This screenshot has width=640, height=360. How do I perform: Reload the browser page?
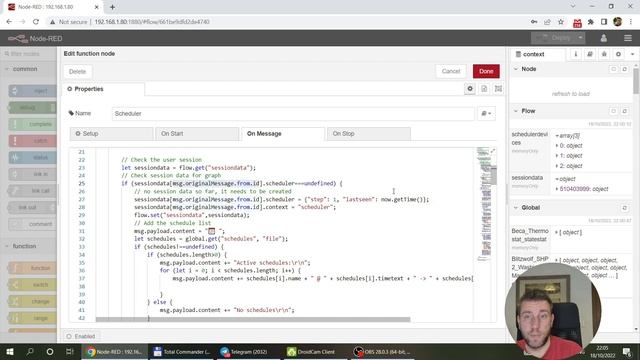pos(36,22)
